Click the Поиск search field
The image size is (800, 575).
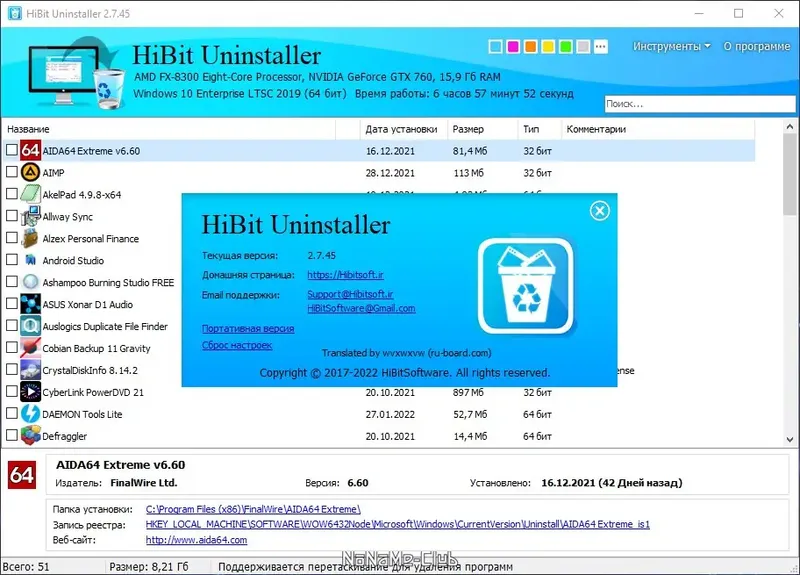[699, 104]
